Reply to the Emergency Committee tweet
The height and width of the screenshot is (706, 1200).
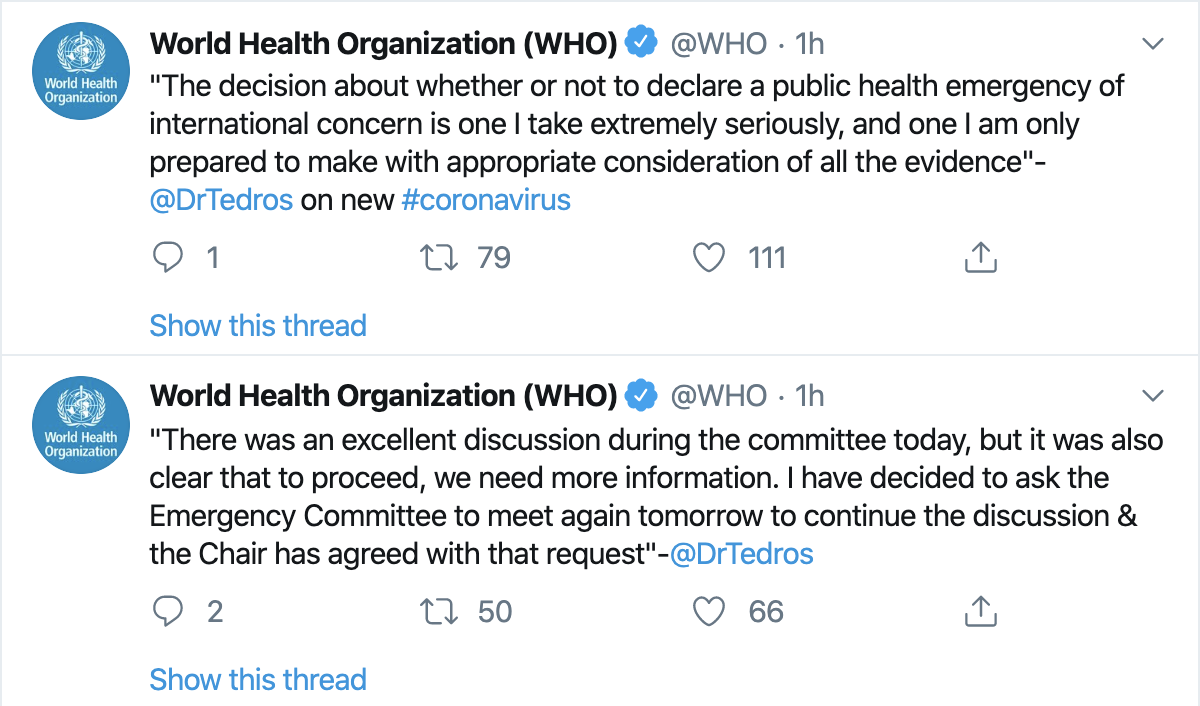[x=168, y=611]
